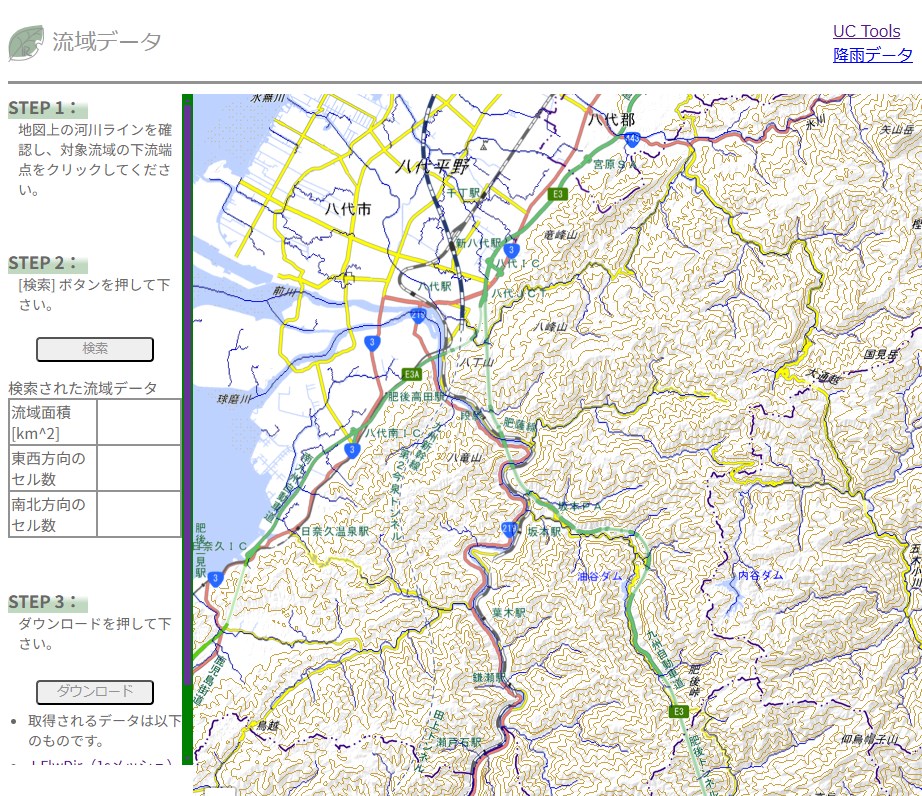Image resolution: width=922 pixels, height=796 pixels.
Task: Click the empty value cell beside 流域面積
Action: click(139, 423)
